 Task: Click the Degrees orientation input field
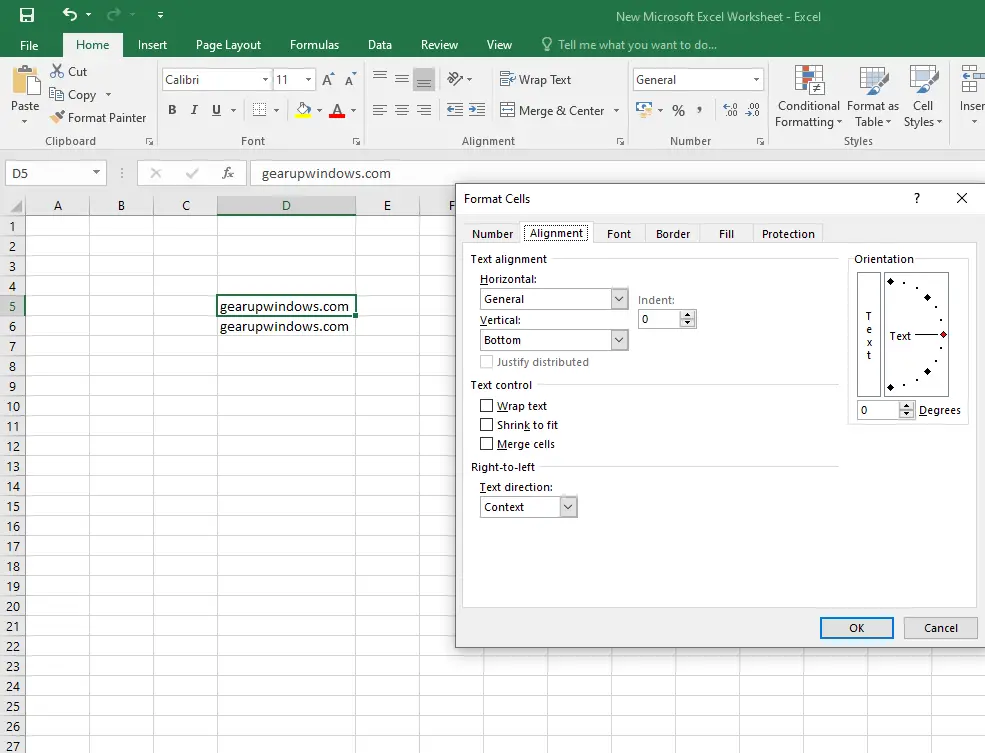878,410
